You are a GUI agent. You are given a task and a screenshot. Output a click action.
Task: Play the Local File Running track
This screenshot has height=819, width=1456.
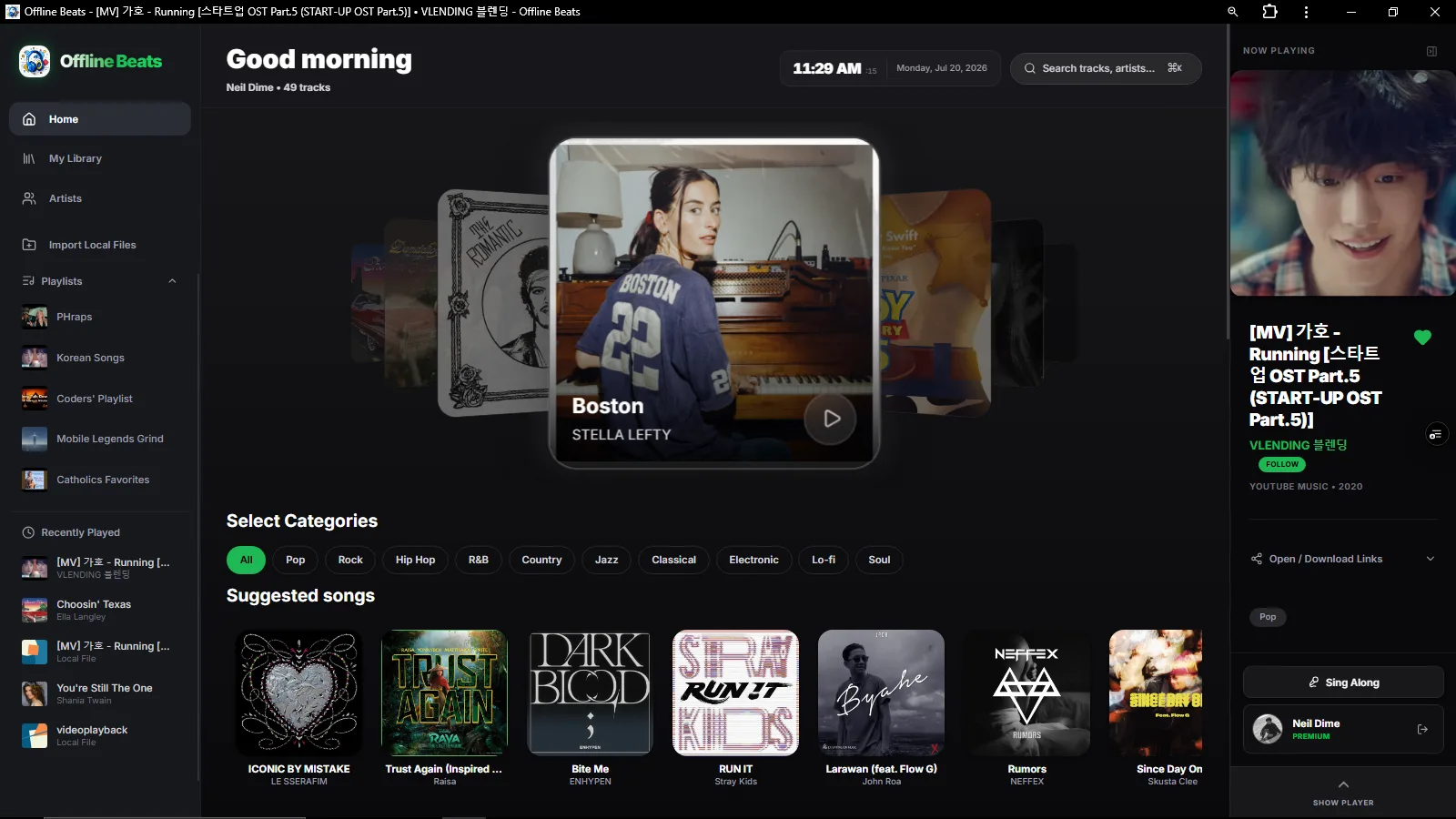[100, 652]
